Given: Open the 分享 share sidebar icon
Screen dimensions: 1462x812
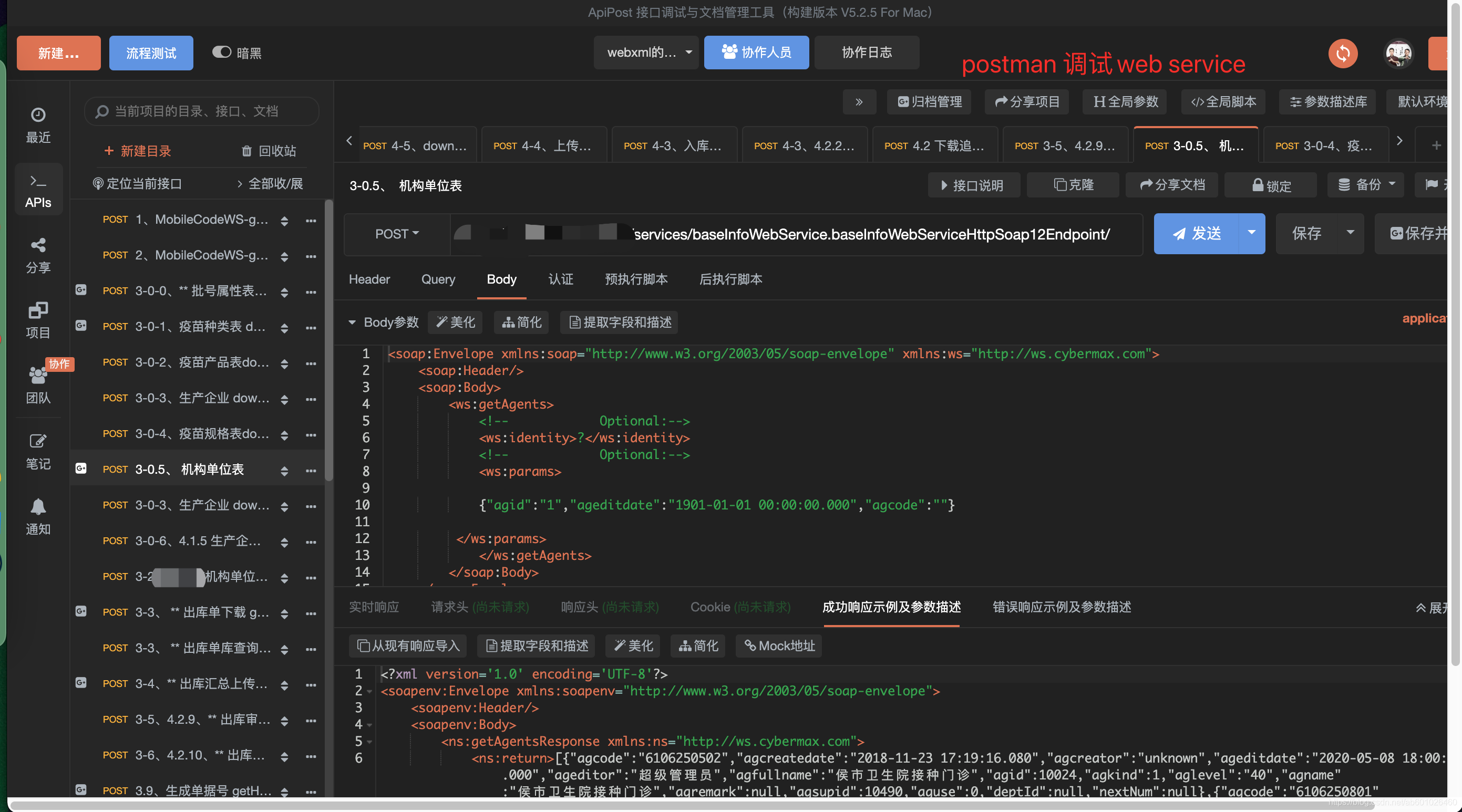Looking at the screenshot, I should 38,256.
